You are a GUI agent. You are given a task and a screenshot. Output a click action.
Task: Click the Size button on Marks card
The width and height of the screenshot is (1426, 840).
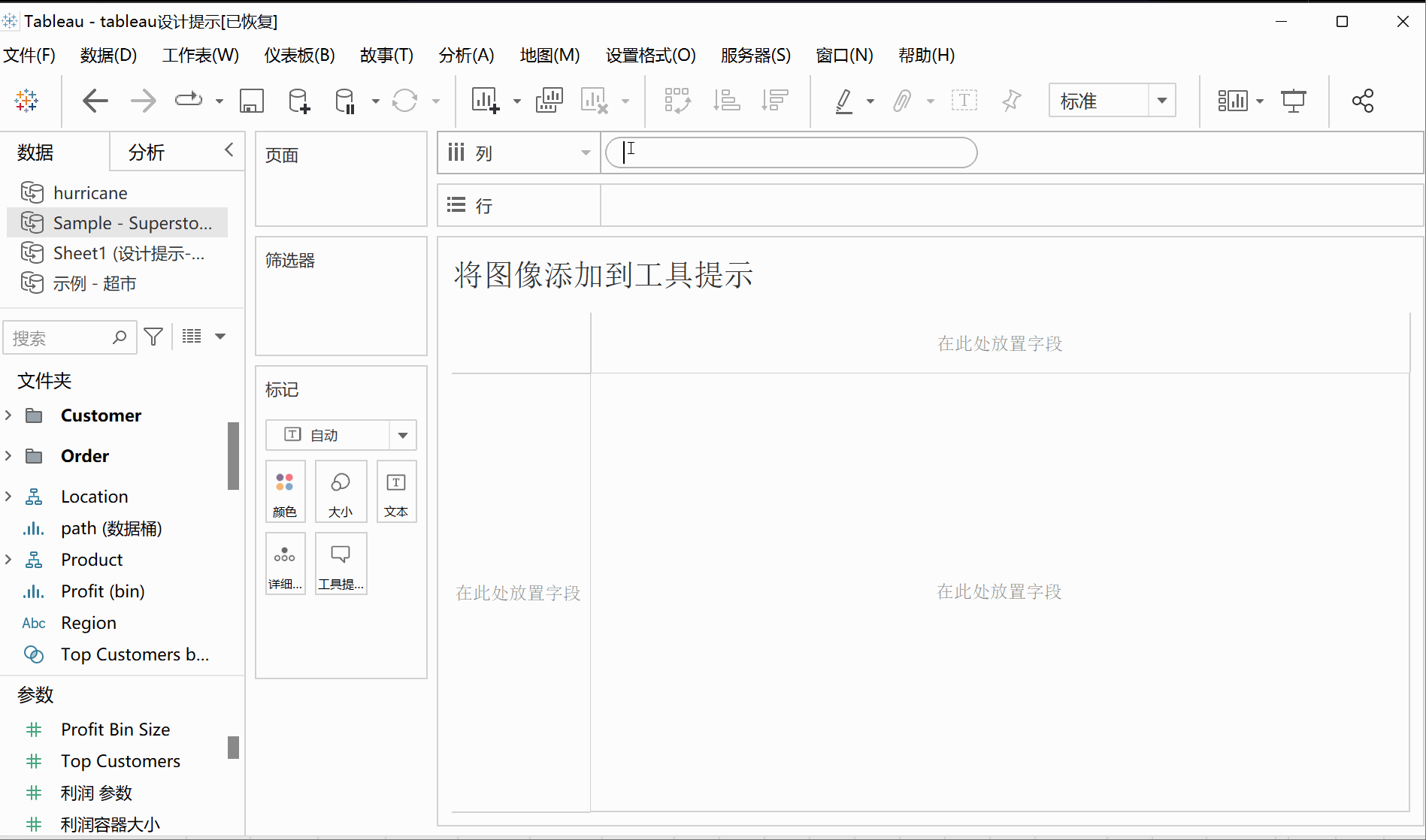341,491
